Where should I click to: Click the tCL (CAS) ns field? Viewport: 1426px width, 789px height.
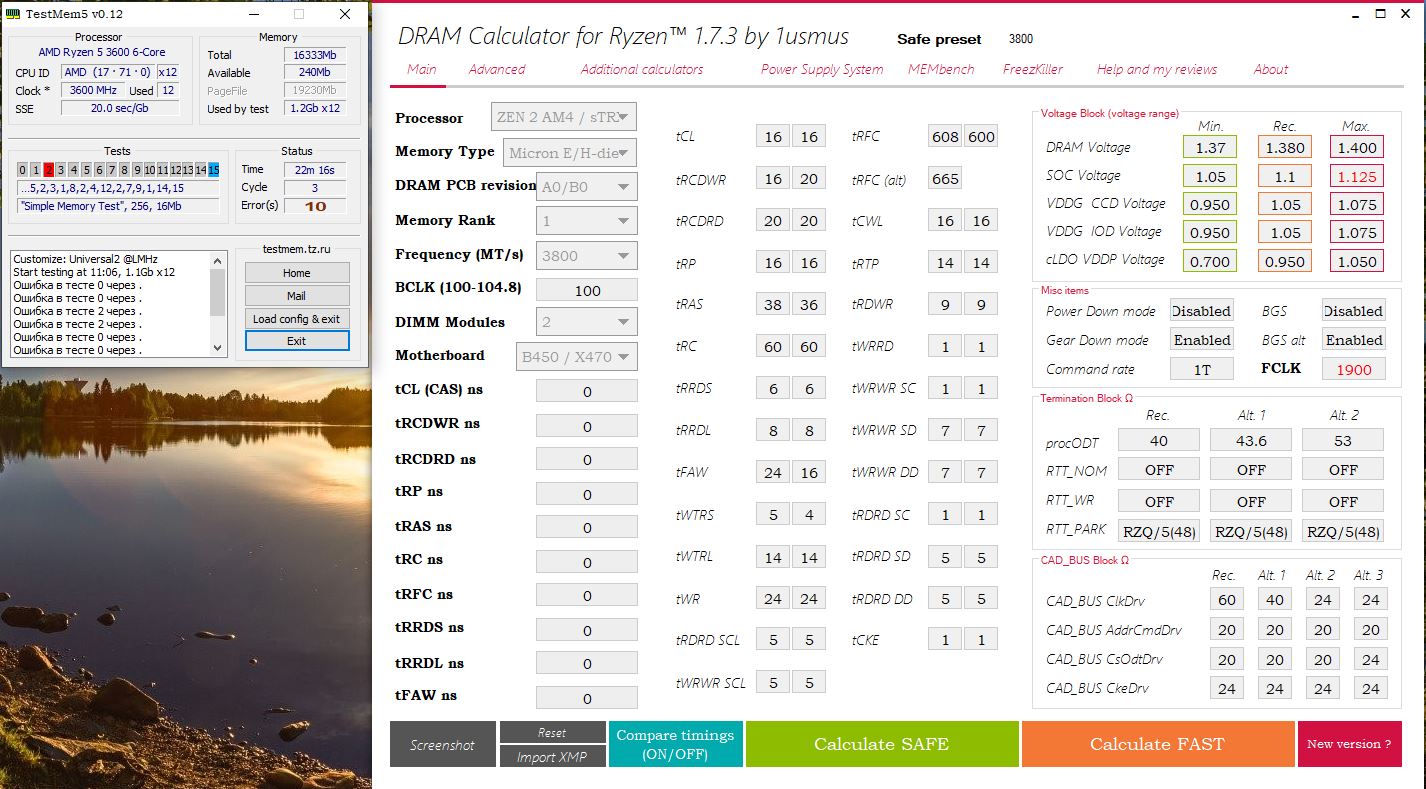(587, 391)
